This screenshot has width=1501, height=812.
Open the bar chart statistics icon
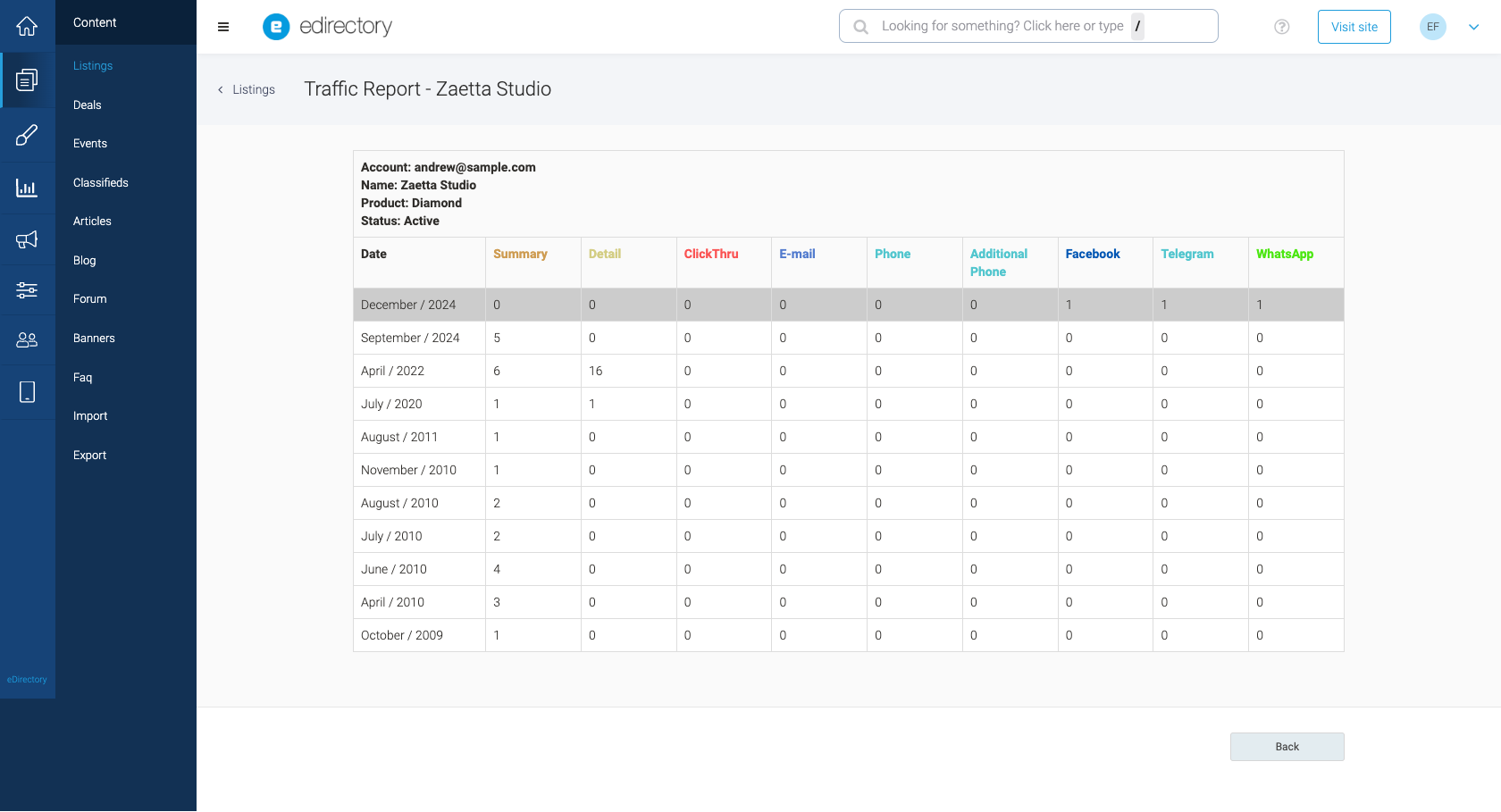coord(27,188)
